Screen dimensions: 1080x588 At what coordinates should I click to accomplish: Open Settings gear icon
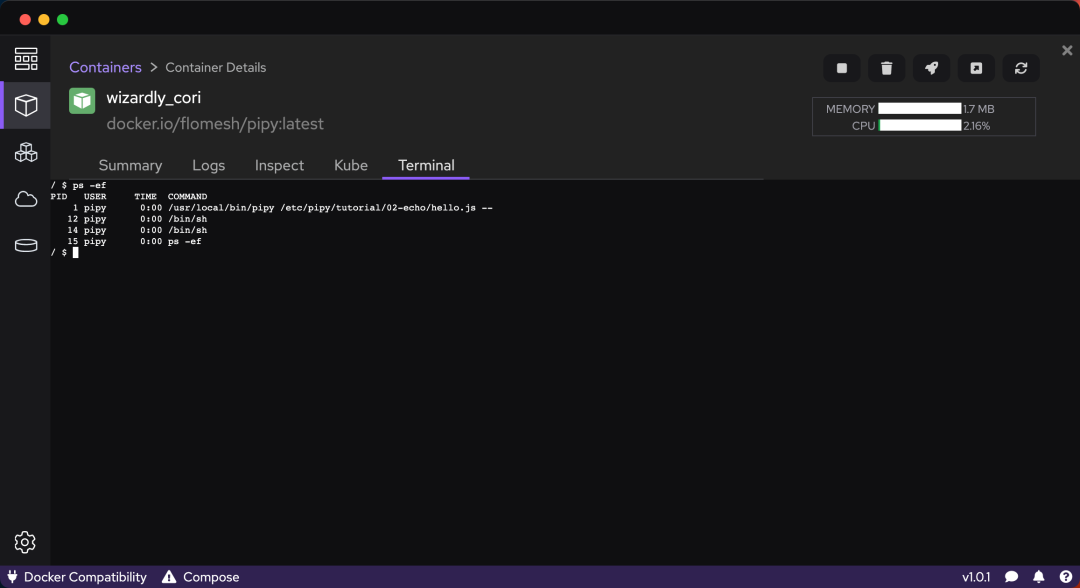tap(25, 542)
